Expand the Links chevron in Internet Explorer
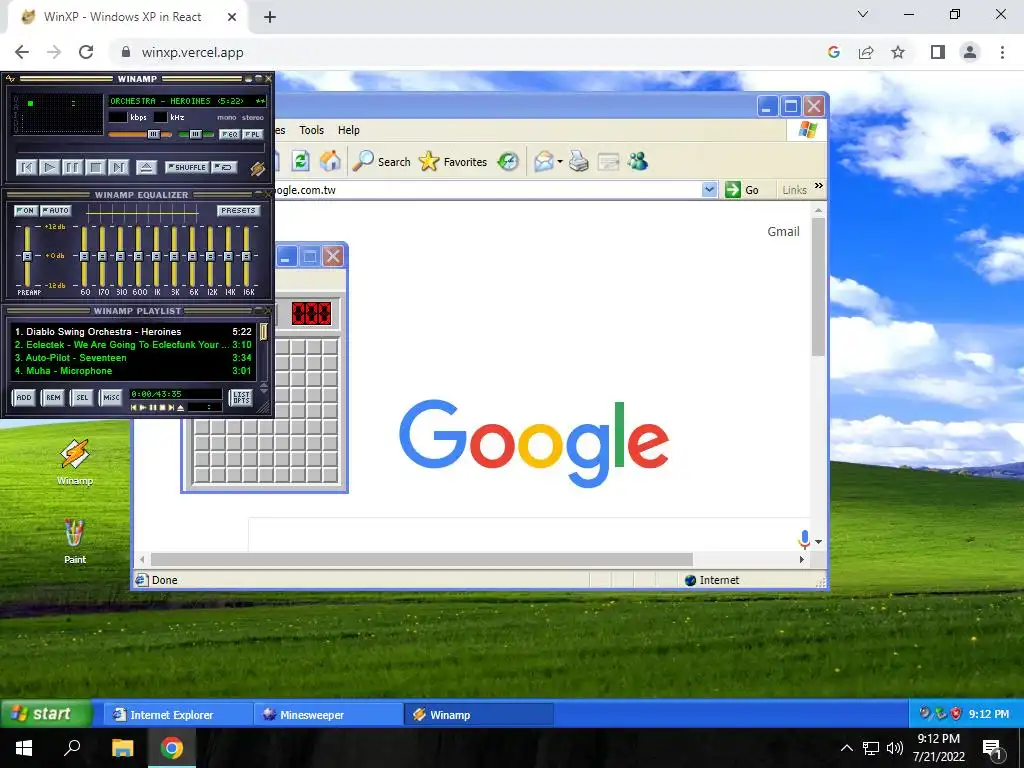 tap(819, 186)
